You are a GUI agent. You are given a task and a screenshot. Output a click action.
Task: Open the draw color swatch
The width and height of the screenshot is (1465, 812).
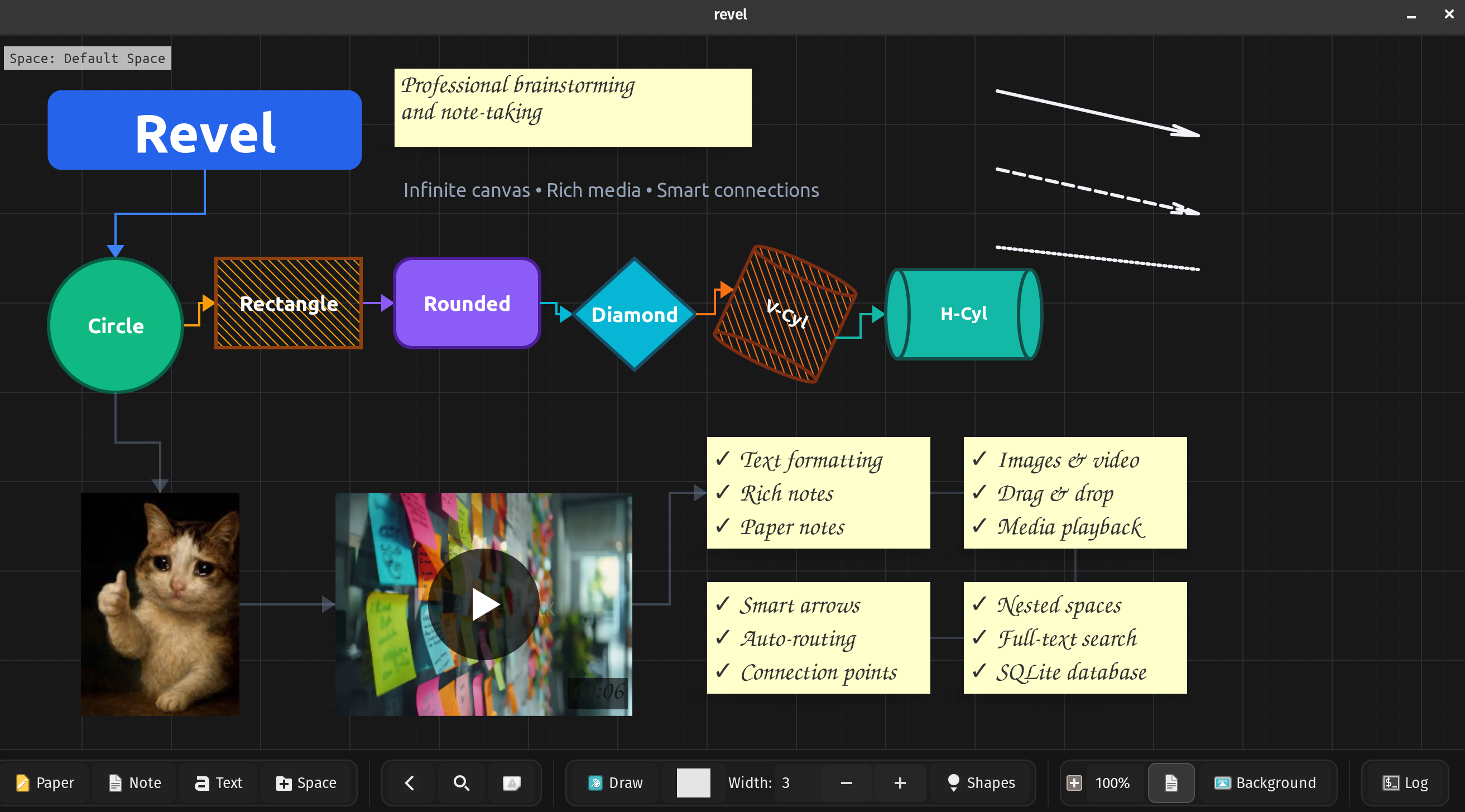click(x=693, y=783)
